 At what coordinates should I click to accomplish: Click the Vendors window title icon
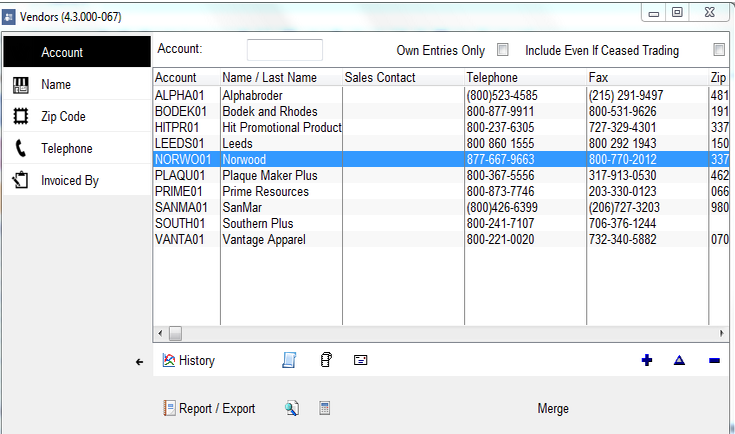[x=8, y=17]
